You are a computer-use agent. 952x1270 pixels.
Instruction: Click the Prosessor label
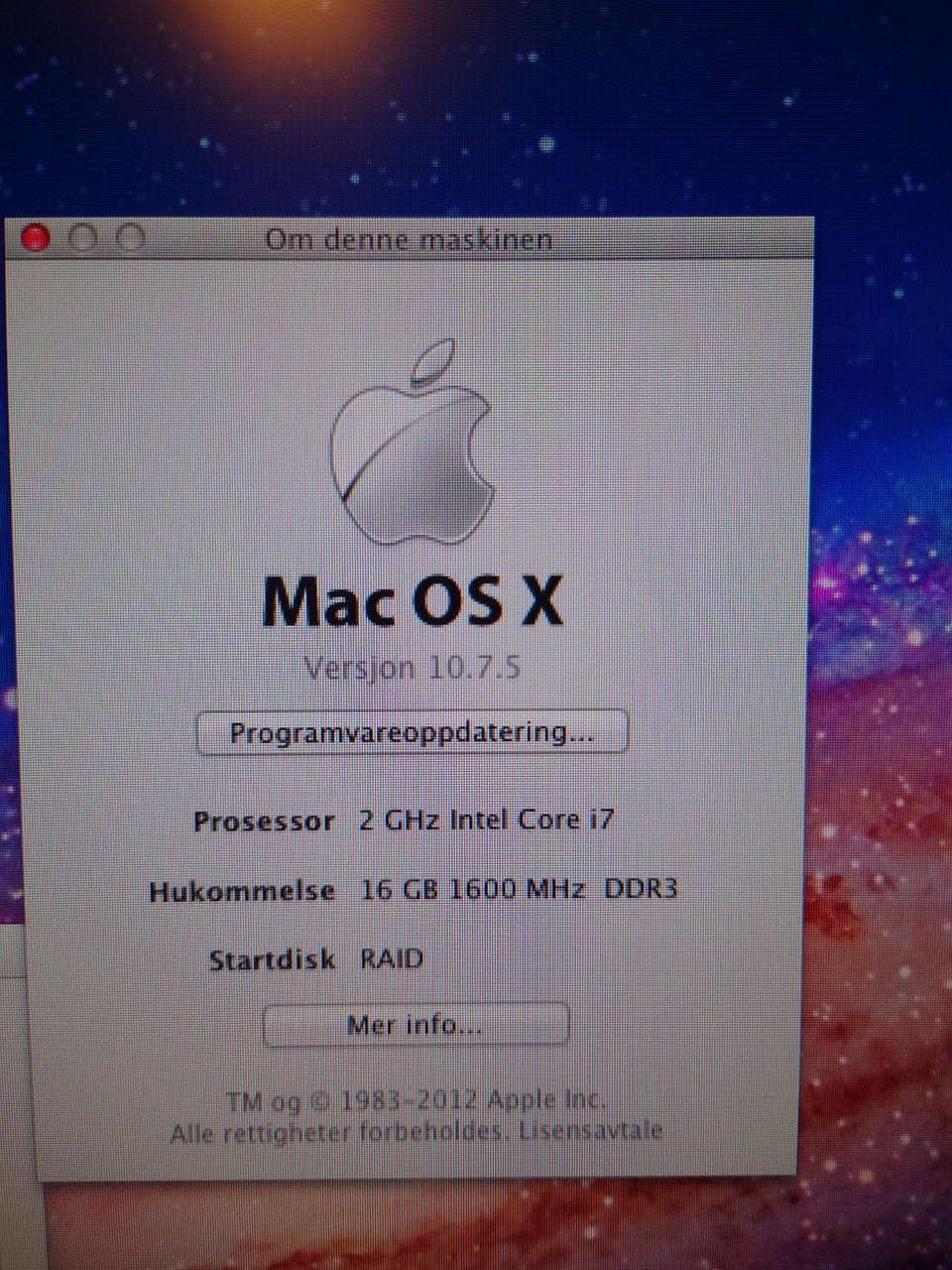[x=264, y=822]
